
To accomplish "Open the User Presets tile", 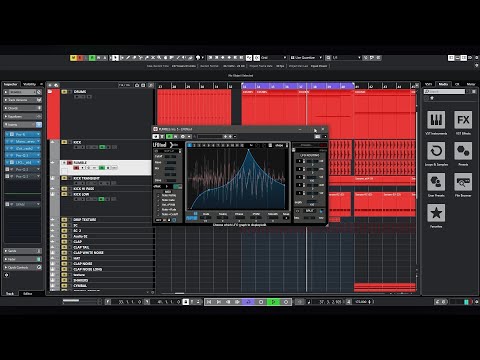I will tap(436, 182).
